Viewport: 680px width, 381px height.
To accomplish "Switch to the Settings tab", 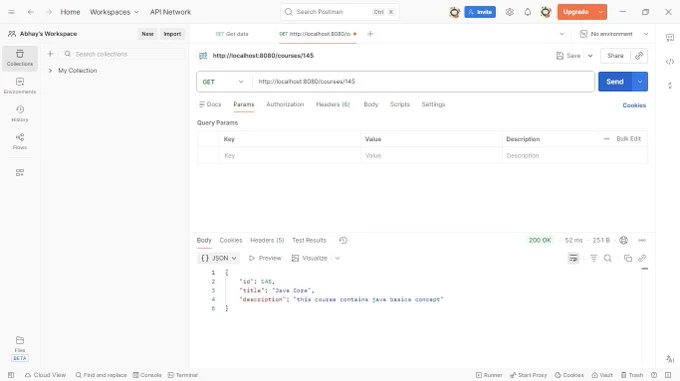I will coord(433,104).
